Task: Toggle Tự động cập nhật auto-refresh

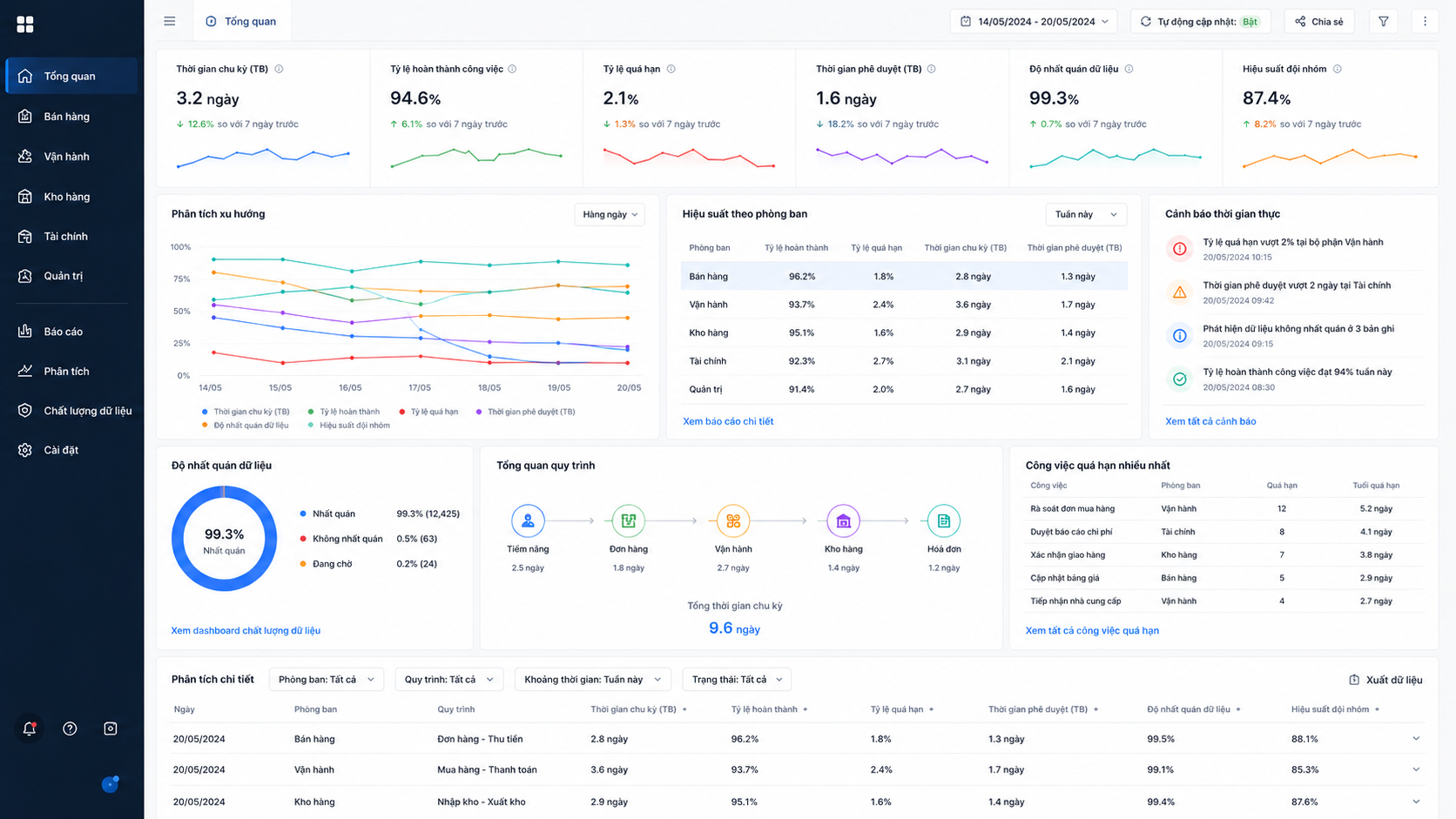Action: 1201,21
